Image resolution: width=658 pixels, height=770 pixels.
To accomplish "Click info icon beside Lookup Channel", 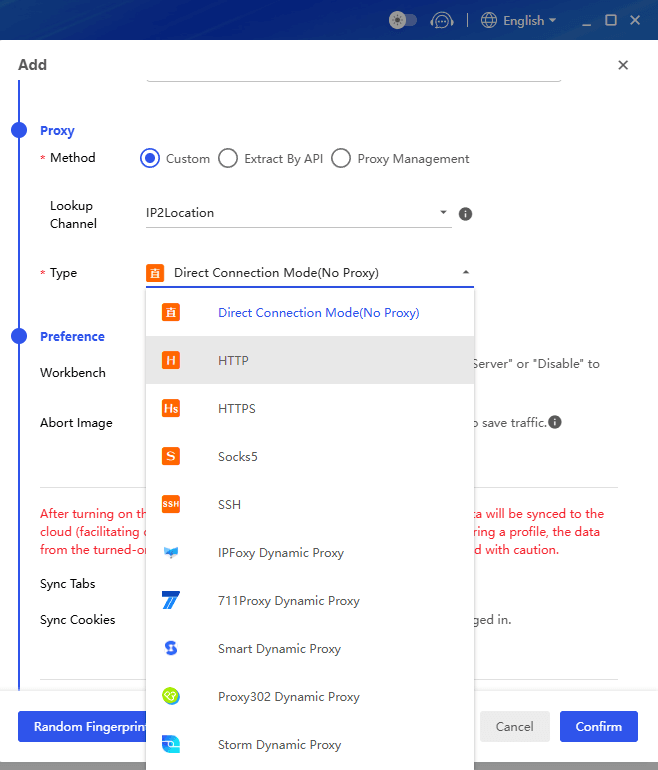I will pos(465,214).
